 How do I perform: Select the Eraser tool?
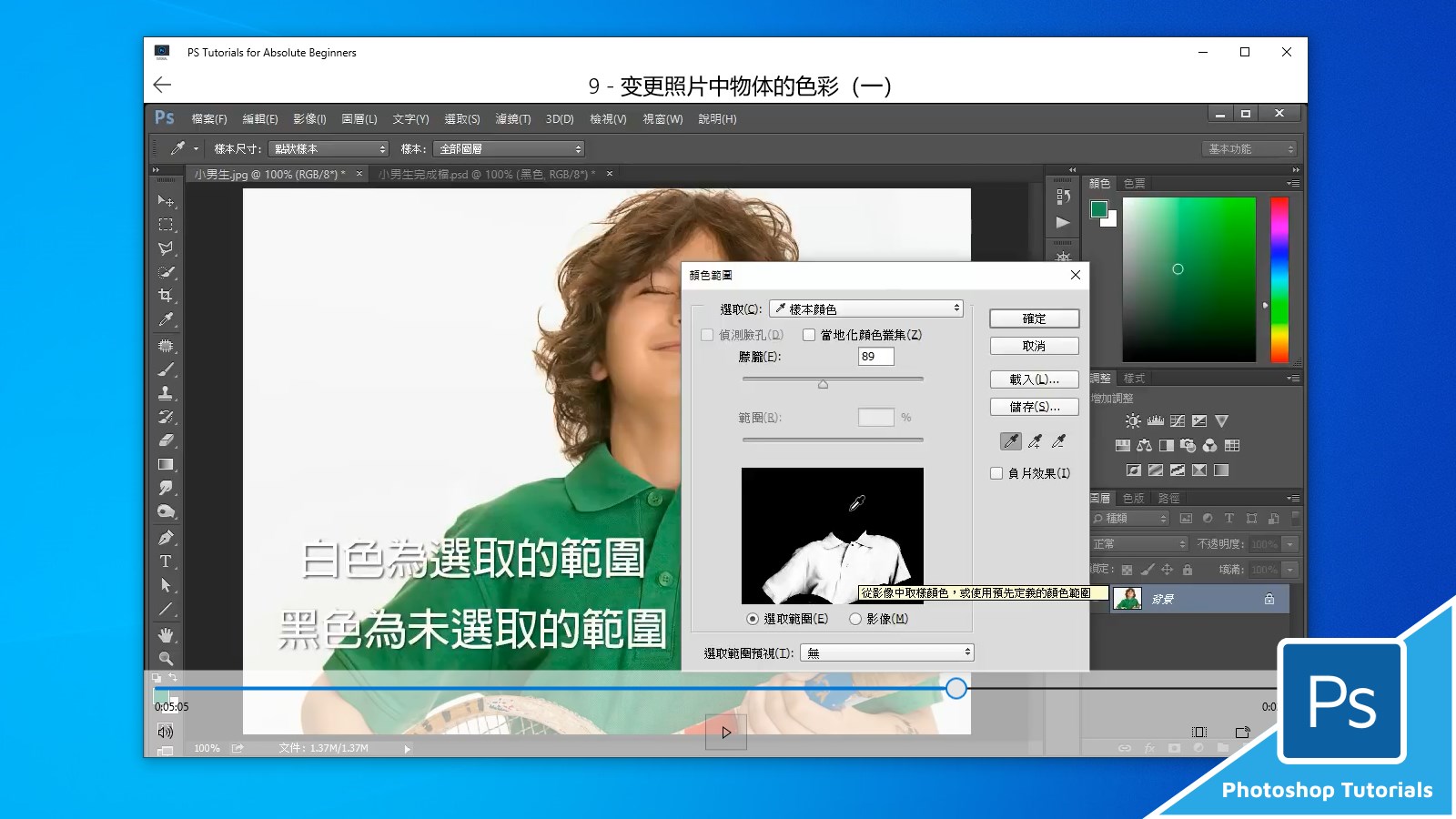coord(166,440)
